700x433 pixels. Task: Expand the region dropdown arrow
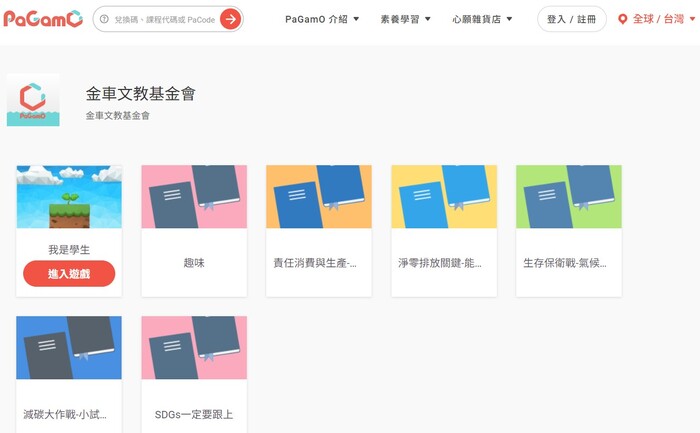(x=692, y=19)
